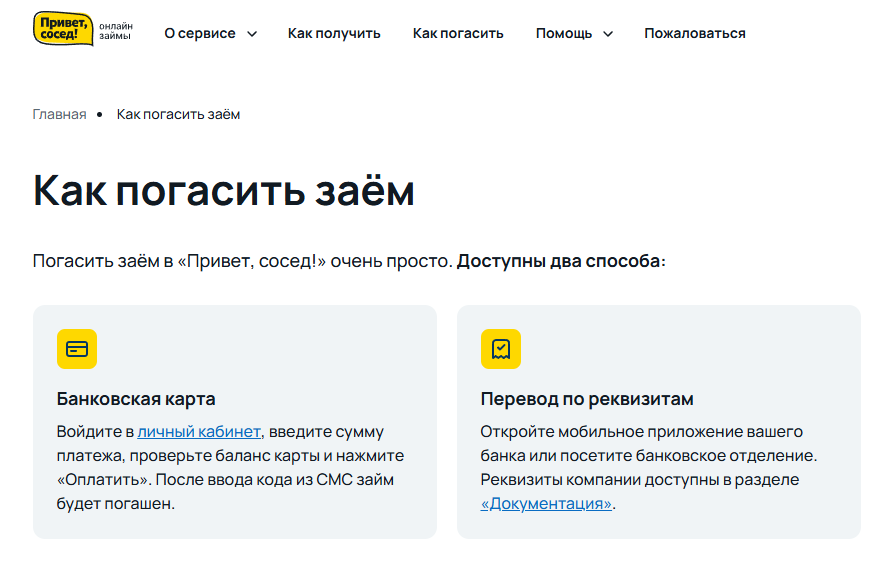Click the «Как погасить заём» breadcrumb

pyautogui.click(x=178, y=114)
